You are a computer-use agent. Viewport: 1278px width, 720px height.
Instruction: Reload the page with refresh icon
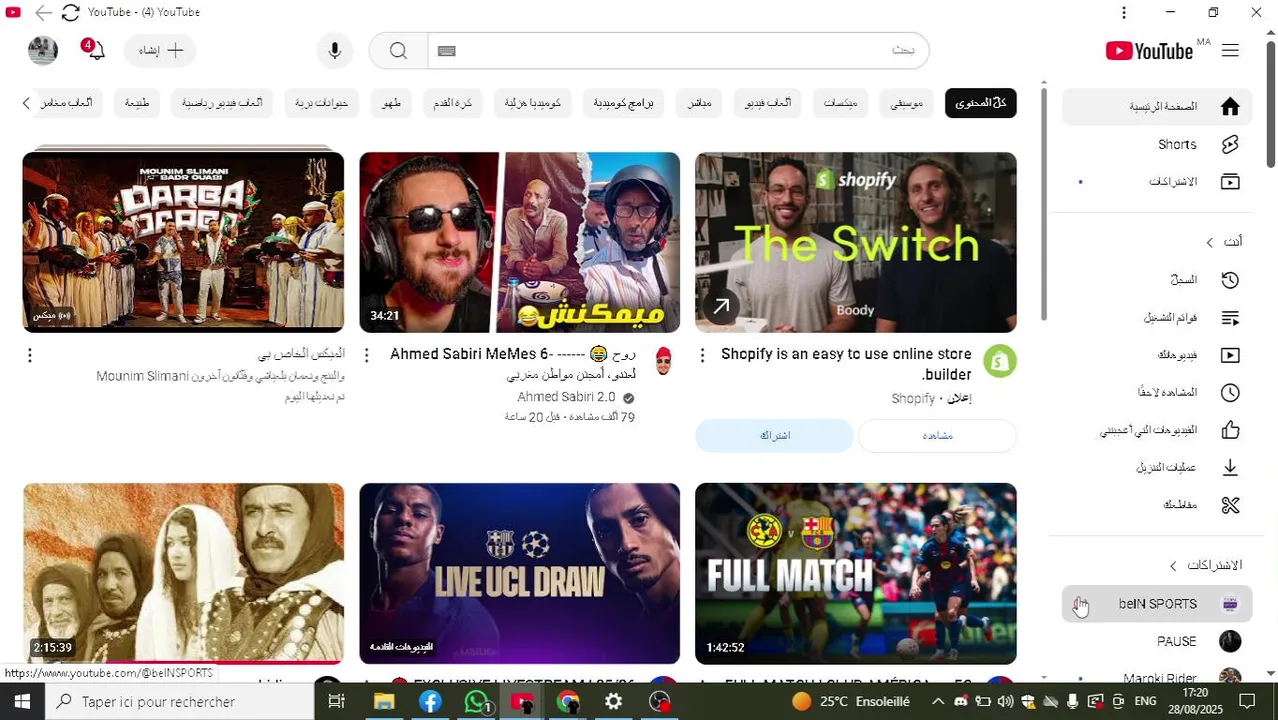(x=70, y=12)
